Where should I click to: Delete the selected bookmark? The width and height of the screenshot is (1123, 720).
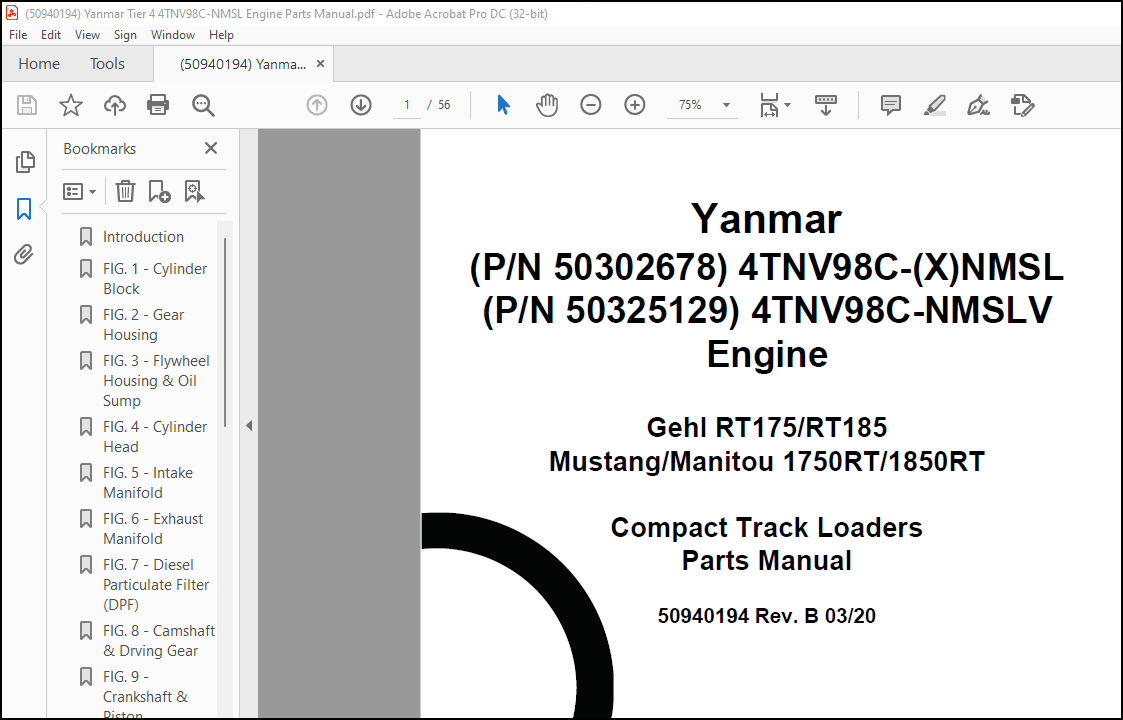(124, 190)
